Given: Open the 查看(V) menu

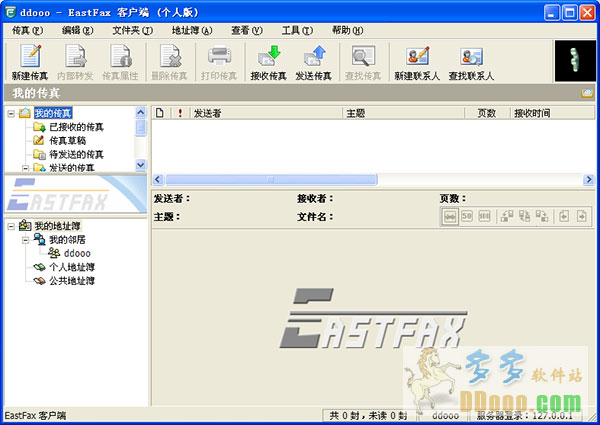Looking at the screenshot, I should coord(247,30).
